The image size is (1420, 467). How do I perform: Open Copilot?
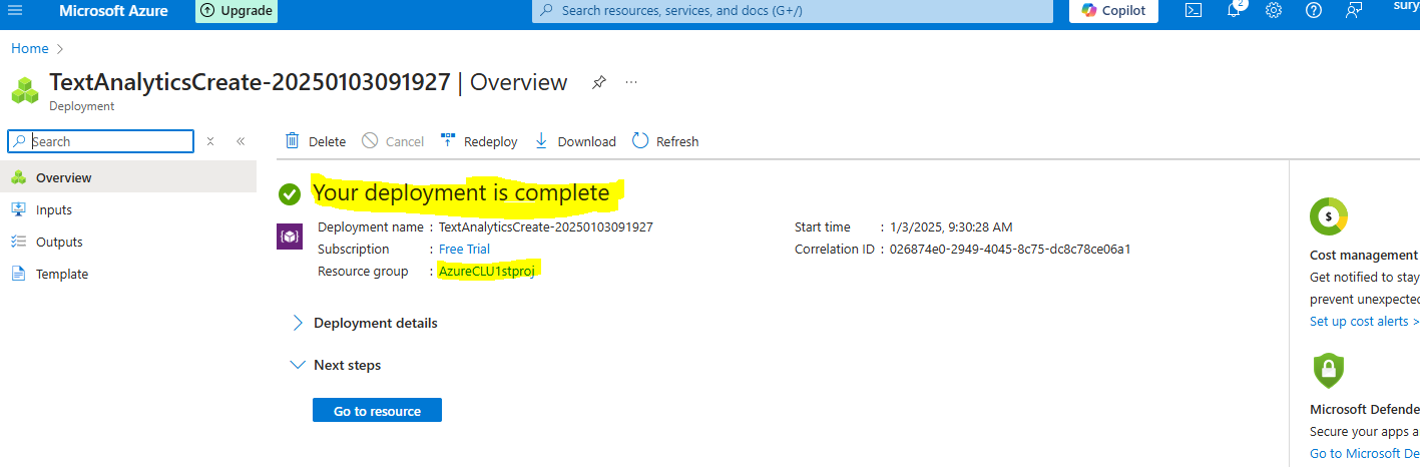tap(1114, 11)
